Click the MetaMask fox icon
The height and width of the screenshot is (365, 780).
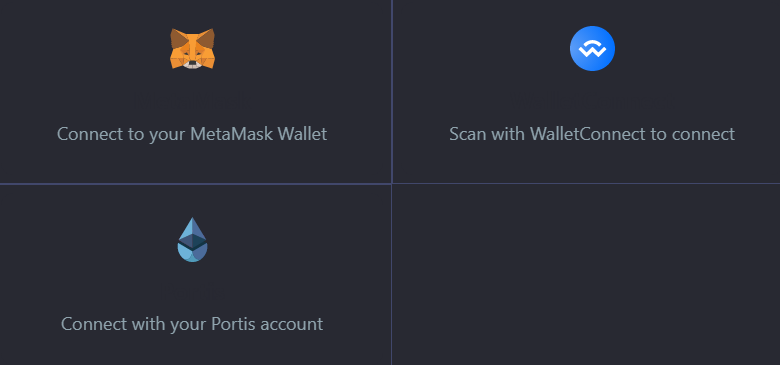coord(193,48)
